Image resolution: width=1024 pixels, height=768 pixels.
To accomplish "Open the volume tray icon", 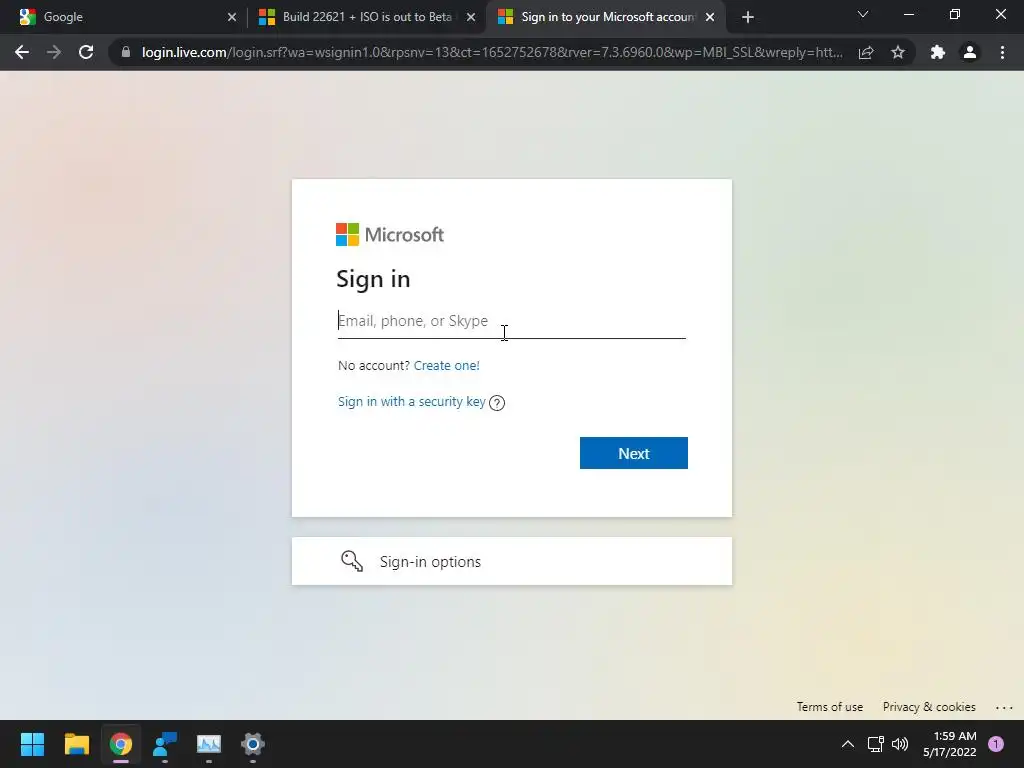I will 900,744.
